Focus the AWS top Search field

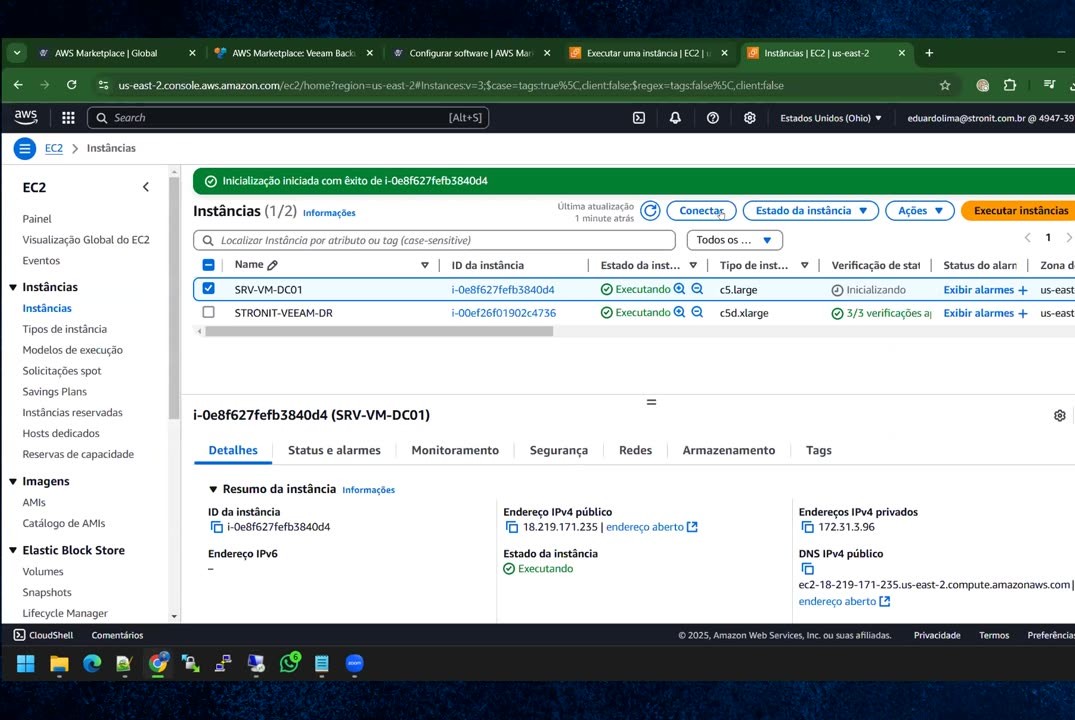point(288,118)
